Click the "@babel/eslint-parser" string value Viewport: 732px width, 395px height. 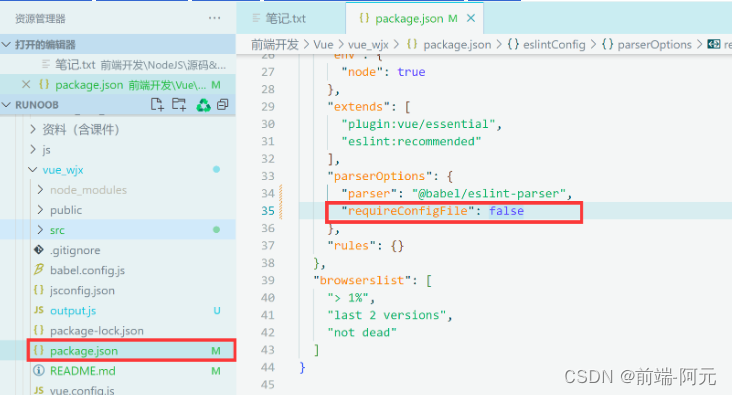pyautogui.click(x=489, y=193)
